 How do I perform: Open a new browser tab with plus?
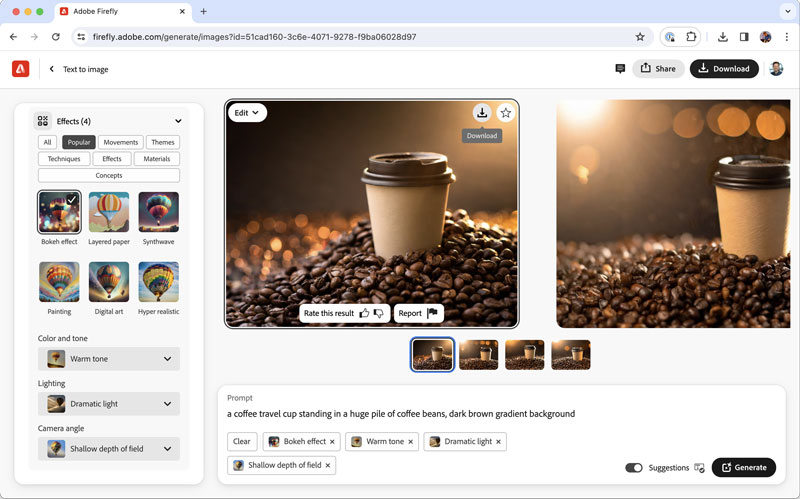tap(203, 11)
